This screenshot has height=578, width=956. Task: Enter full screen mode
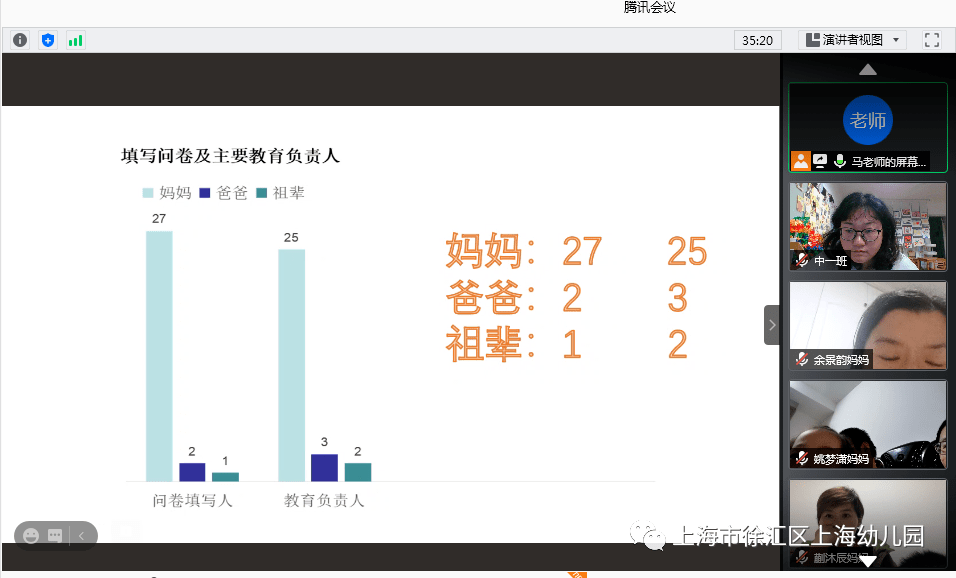pos(931,40)
